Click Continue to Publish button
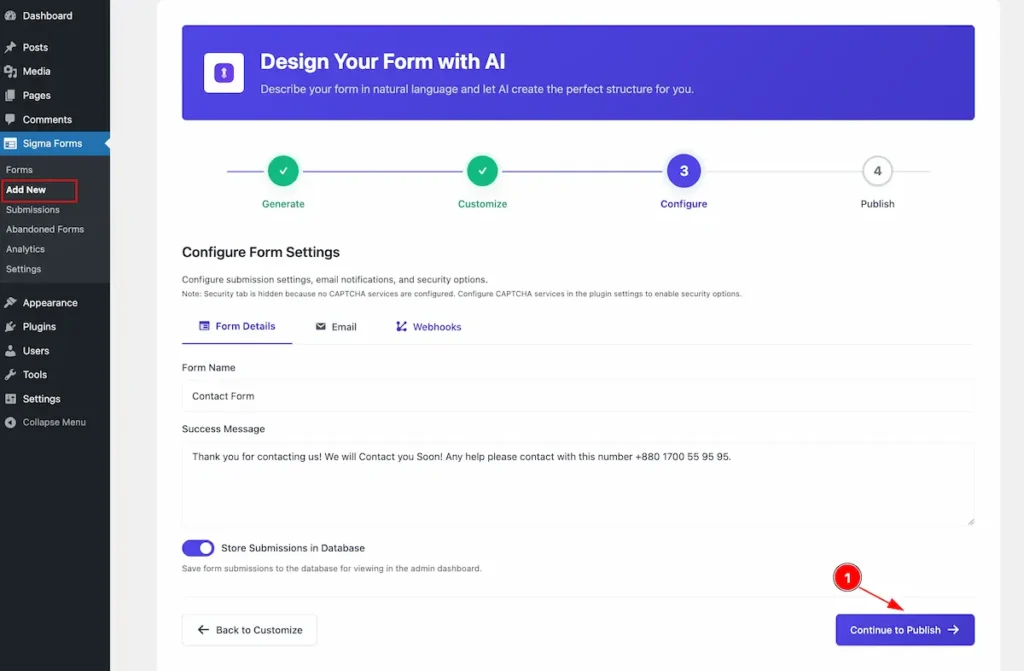This screenshot has height=671, width=1024. (x=904, y=630)
